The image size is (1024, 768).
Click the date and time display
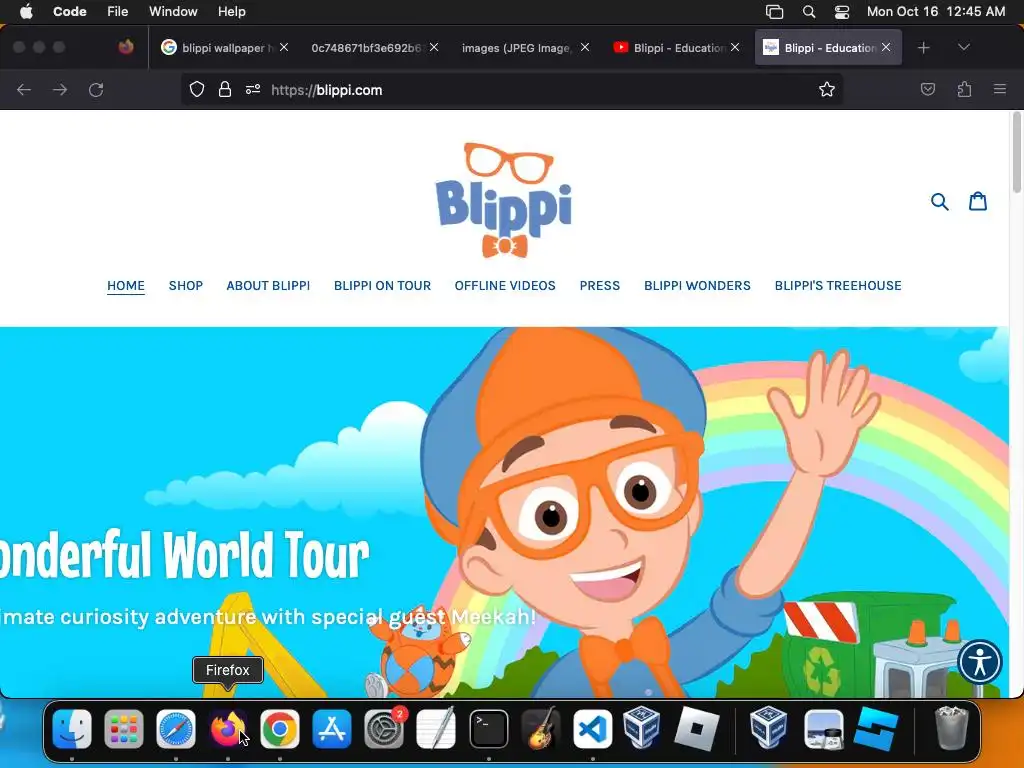pos(936,12)
